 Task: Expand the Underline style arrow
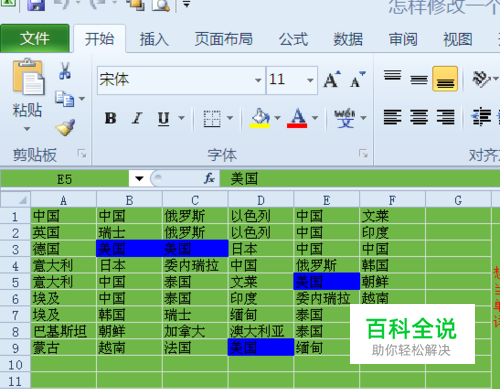pos(182,118)
